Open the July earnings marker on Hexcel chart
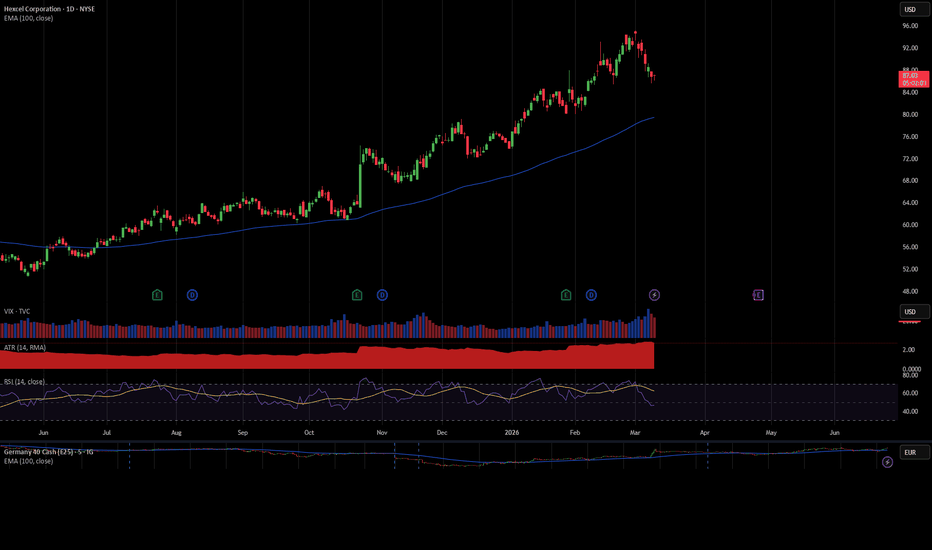This screenshot has height=550, width=932. click(157, 295)
